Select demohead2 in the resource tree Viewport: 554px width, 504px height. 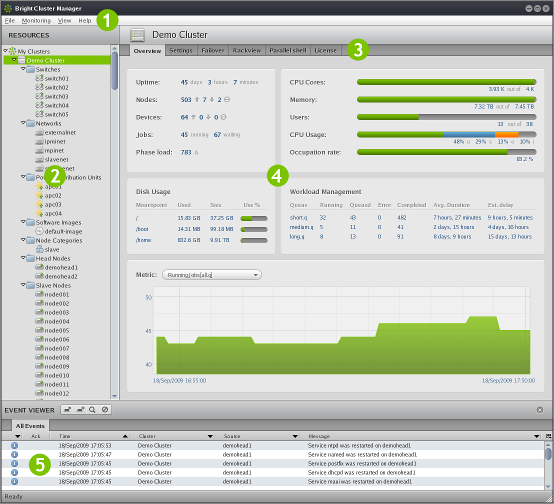pos(61,276)
